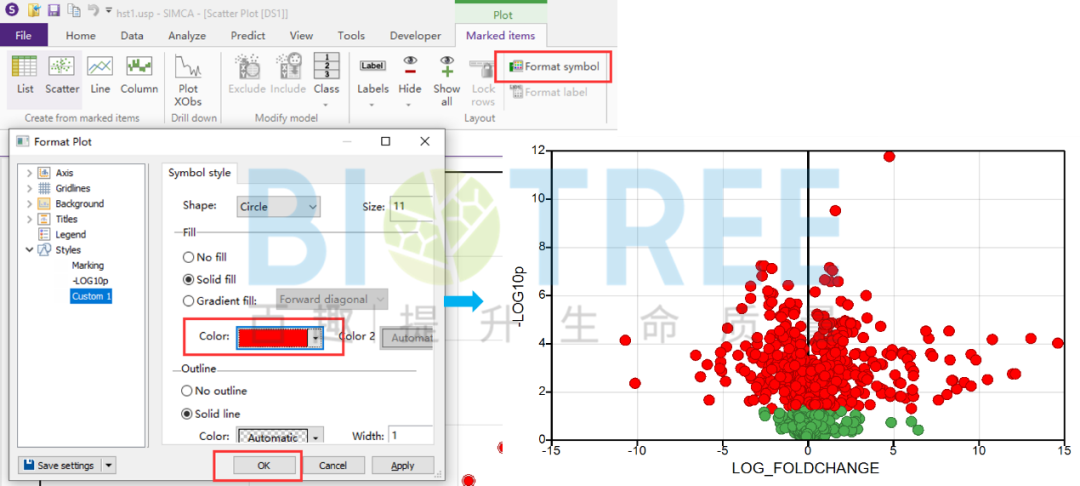
Task: Click the red fill Color swatch
Action: pyautogui.click(x=274, y=338)
